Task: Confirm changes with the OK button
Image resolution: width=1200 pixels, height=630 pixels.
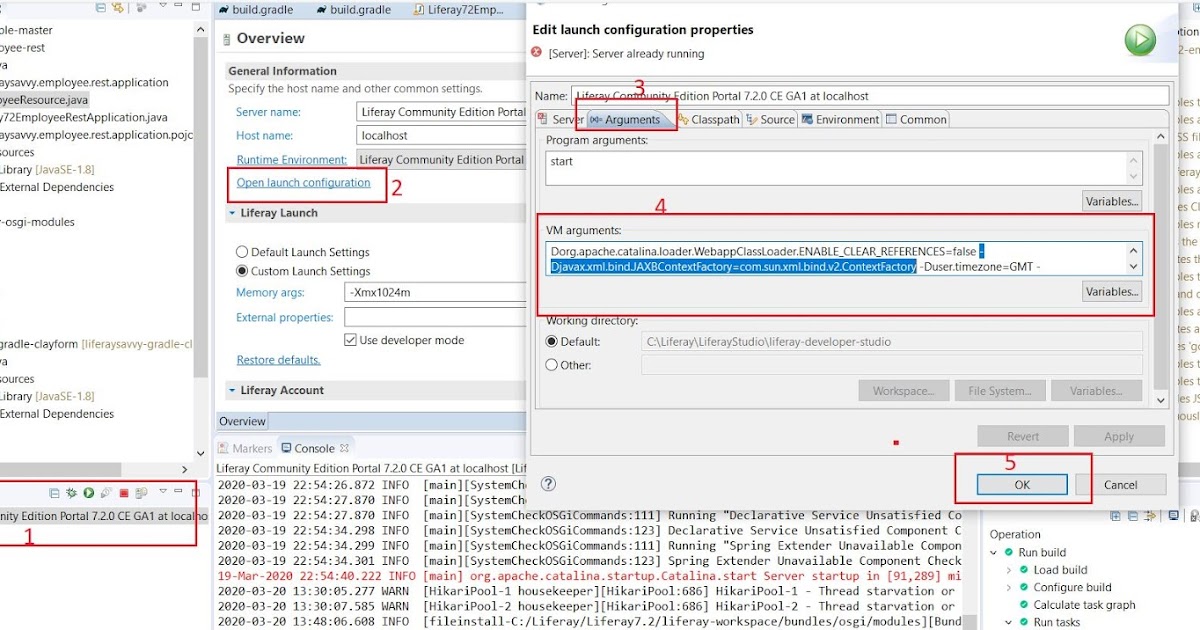Action: tap(1021, 483)
